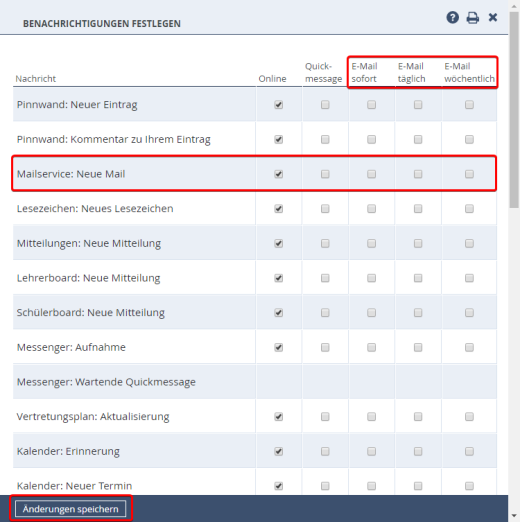Screen dimensions: 520x522
Task: Enable Quickmessage for Messenger: Aufnahme
Action: 325,347
